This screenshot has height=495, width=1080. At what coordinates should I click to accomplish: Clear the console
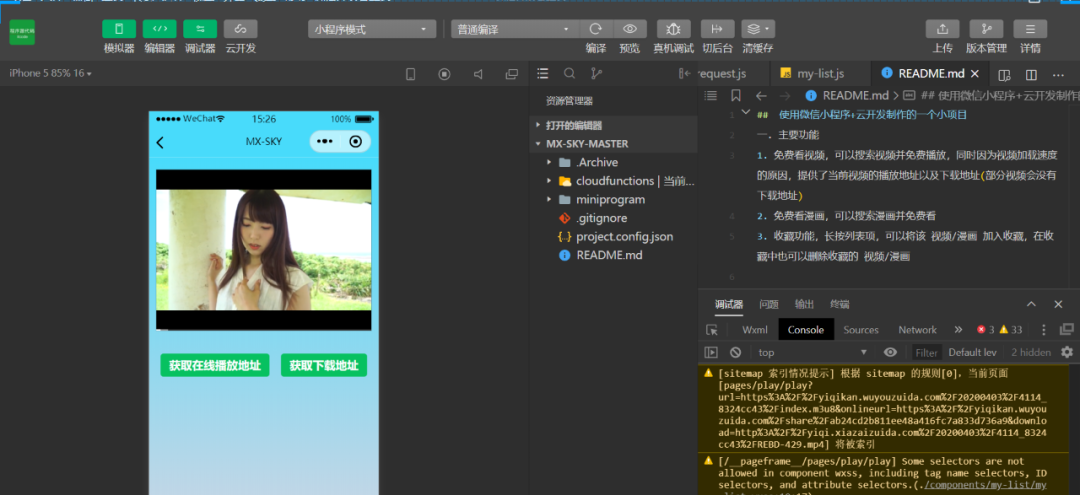(735, 352)
